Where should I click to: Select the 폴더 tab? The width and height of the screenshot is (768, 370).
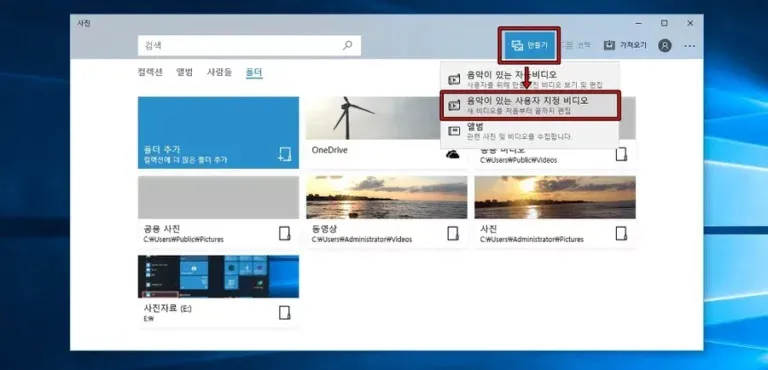(254, 73)
